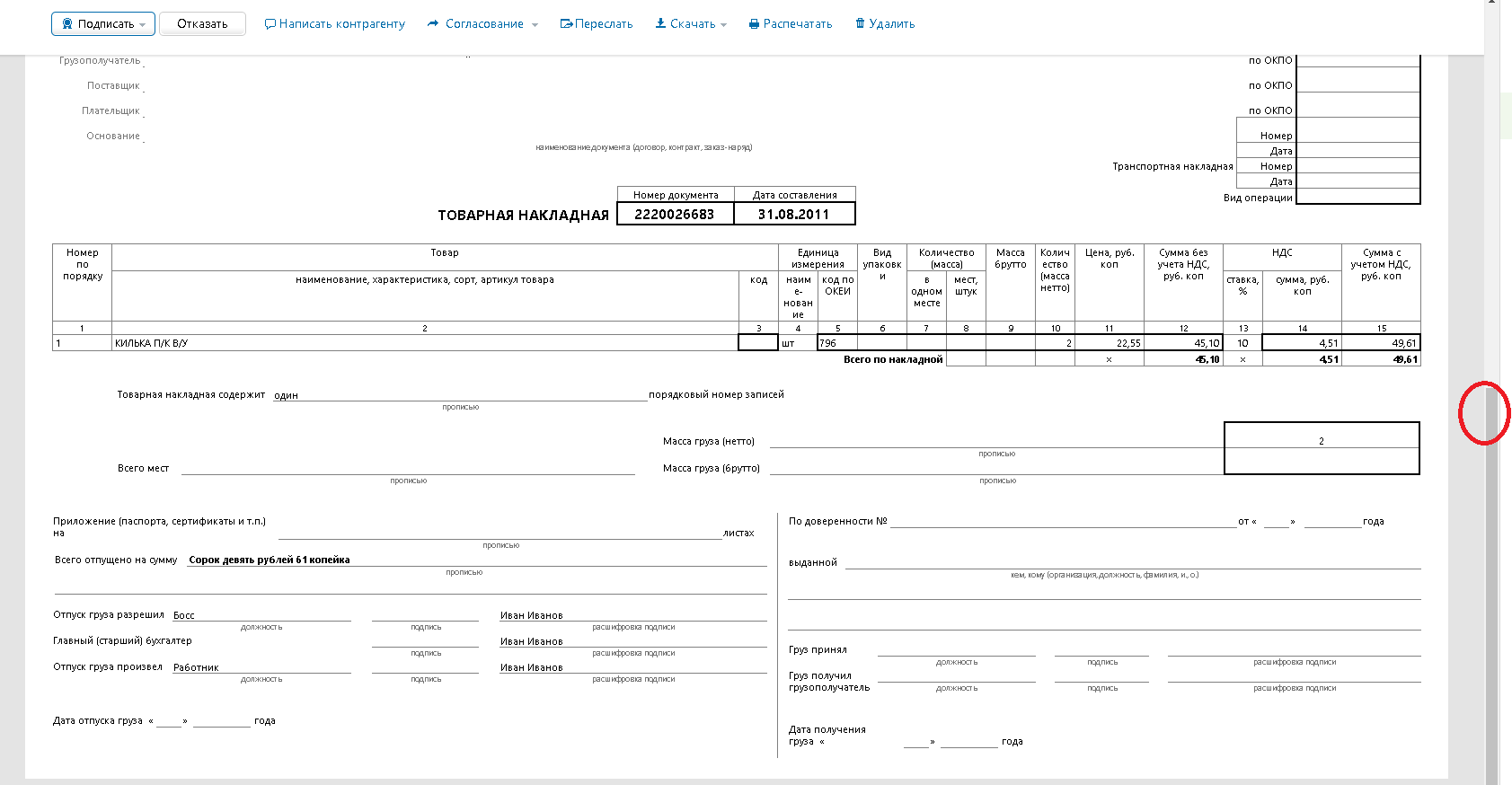Click the По доверенности № label

click(837, 521)
